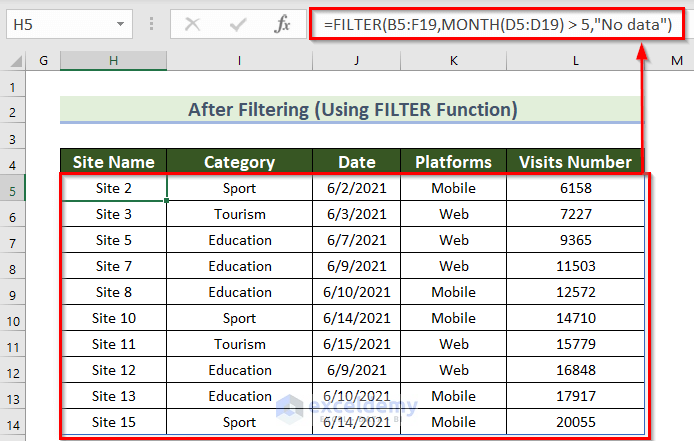Viewport: 694px width, 441px height.
Task: Click the Visits Number header cell
Action: (x=575, y=162)
